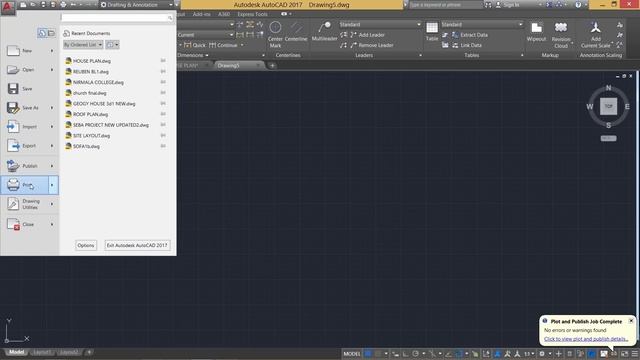Select the Center Mark tool
This screenshot has height=360, width=640.
[x=275, y=35]
